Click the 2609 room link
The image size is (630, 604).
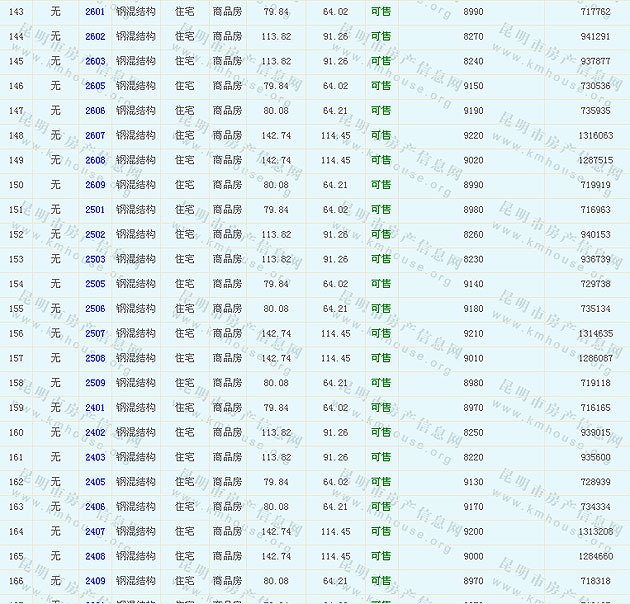(x=95, y=185)
